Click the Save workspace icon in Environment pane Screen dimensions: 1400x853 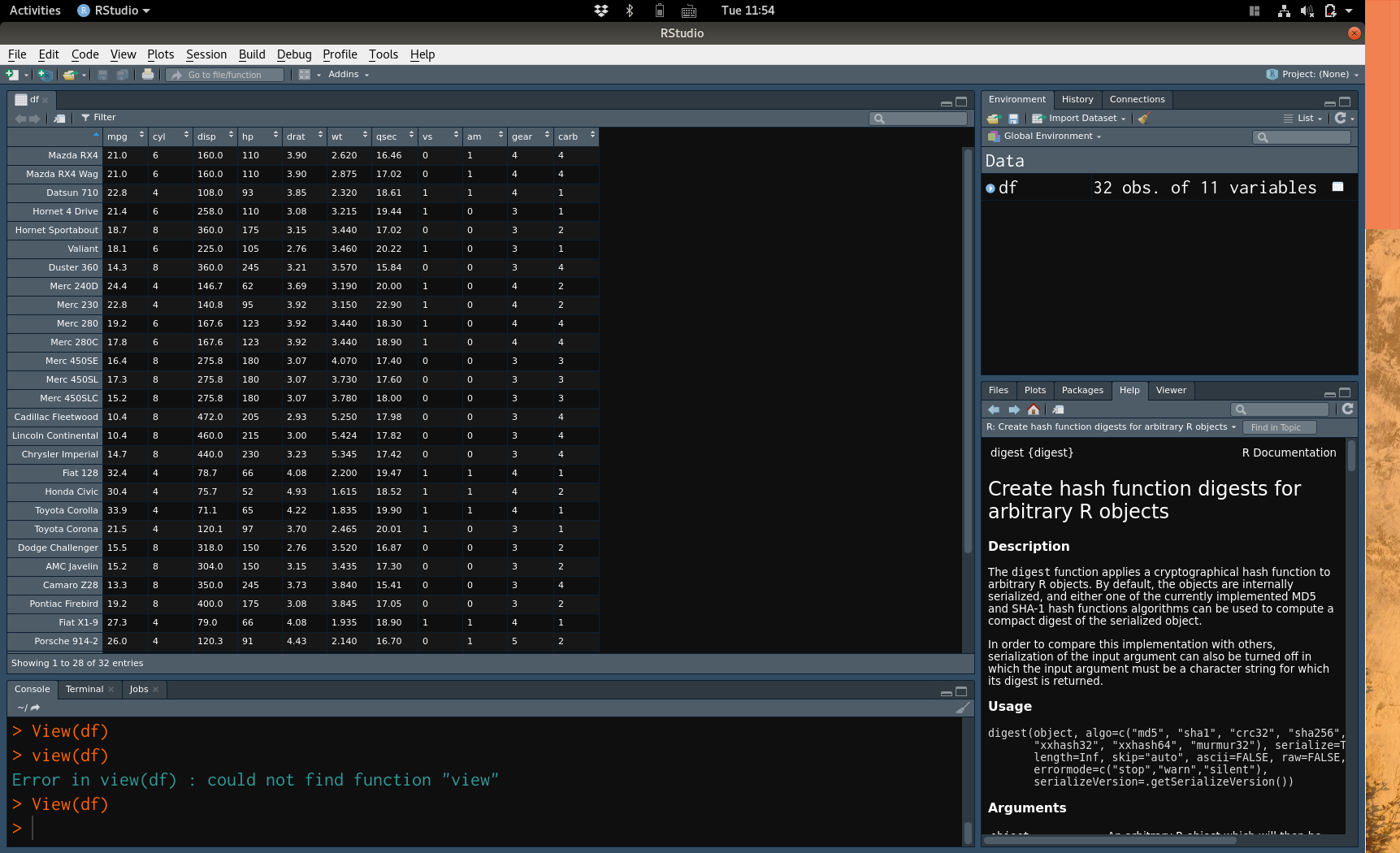(1013, 119)
